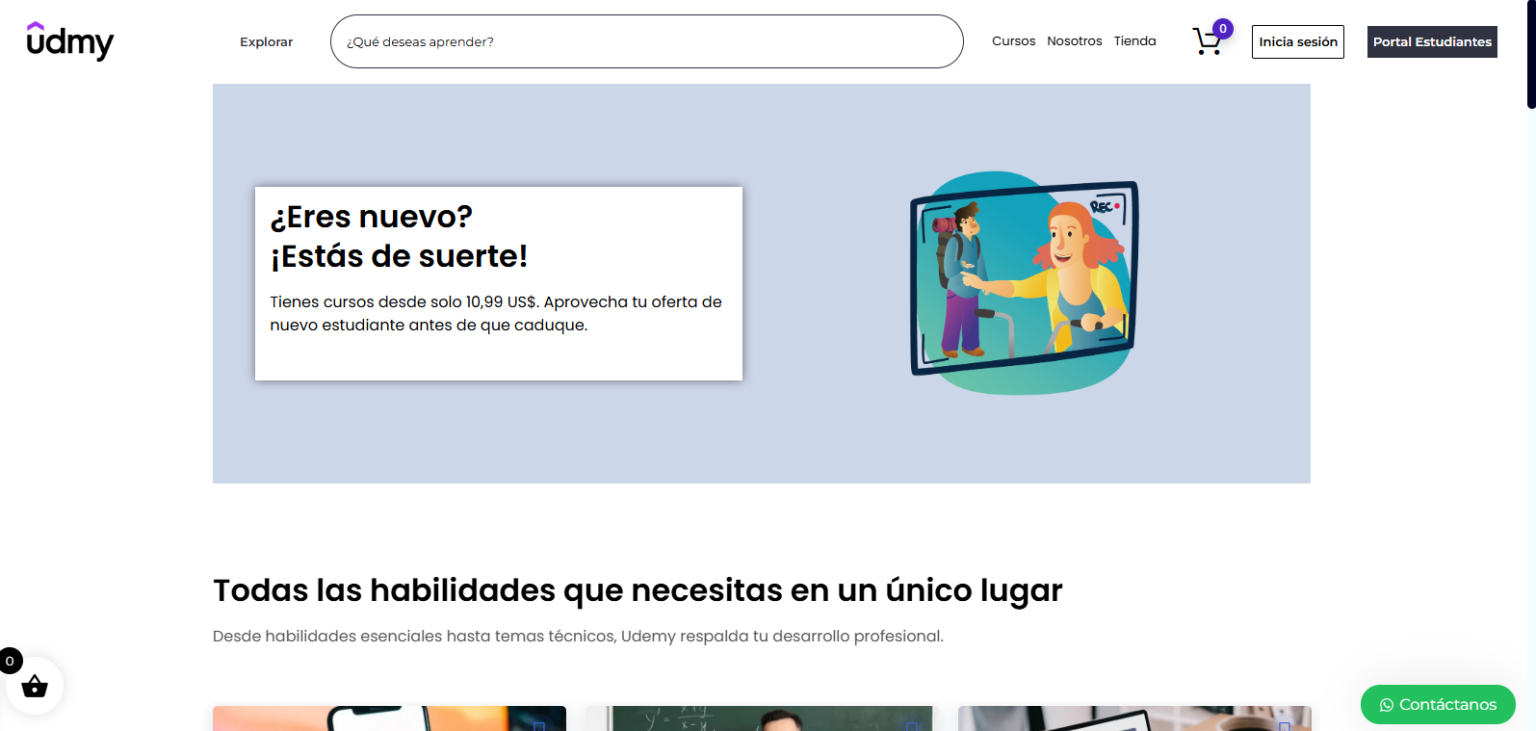Click the green Contáctanos button
This screenshot has width=1536, height=731.
point(1437,705)
